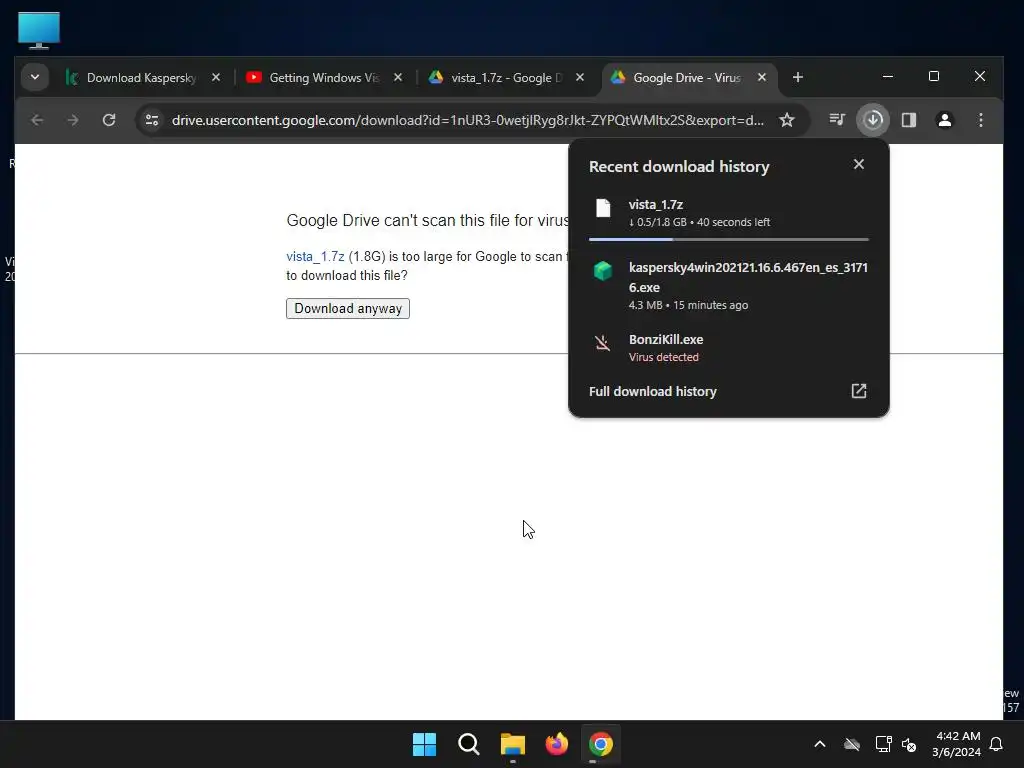1024x768 pixels.
Task: Open the vista_1.7z link on page
Action: [x=315, y=257]
